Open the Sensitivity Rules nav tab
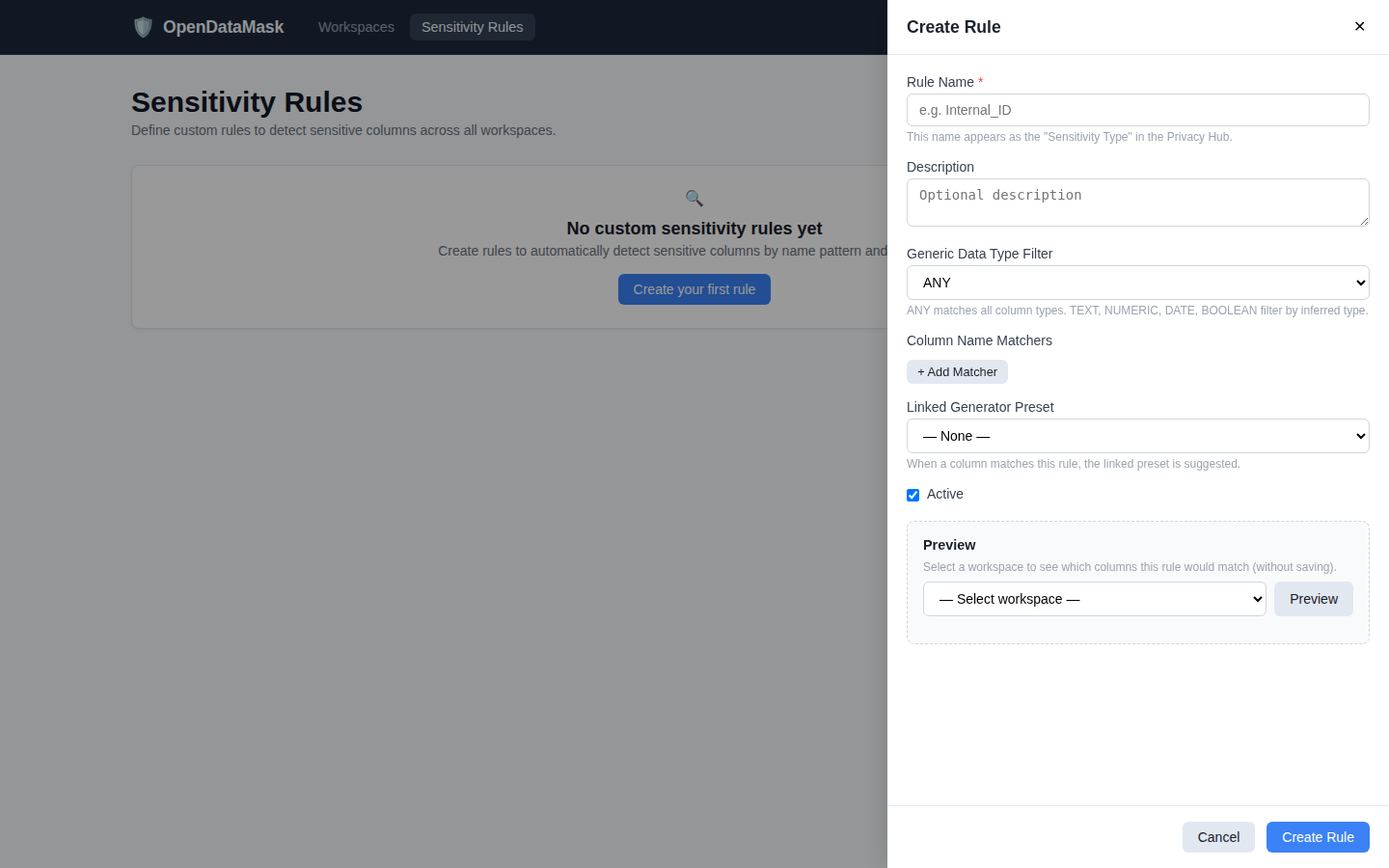 tap(473, 27)
